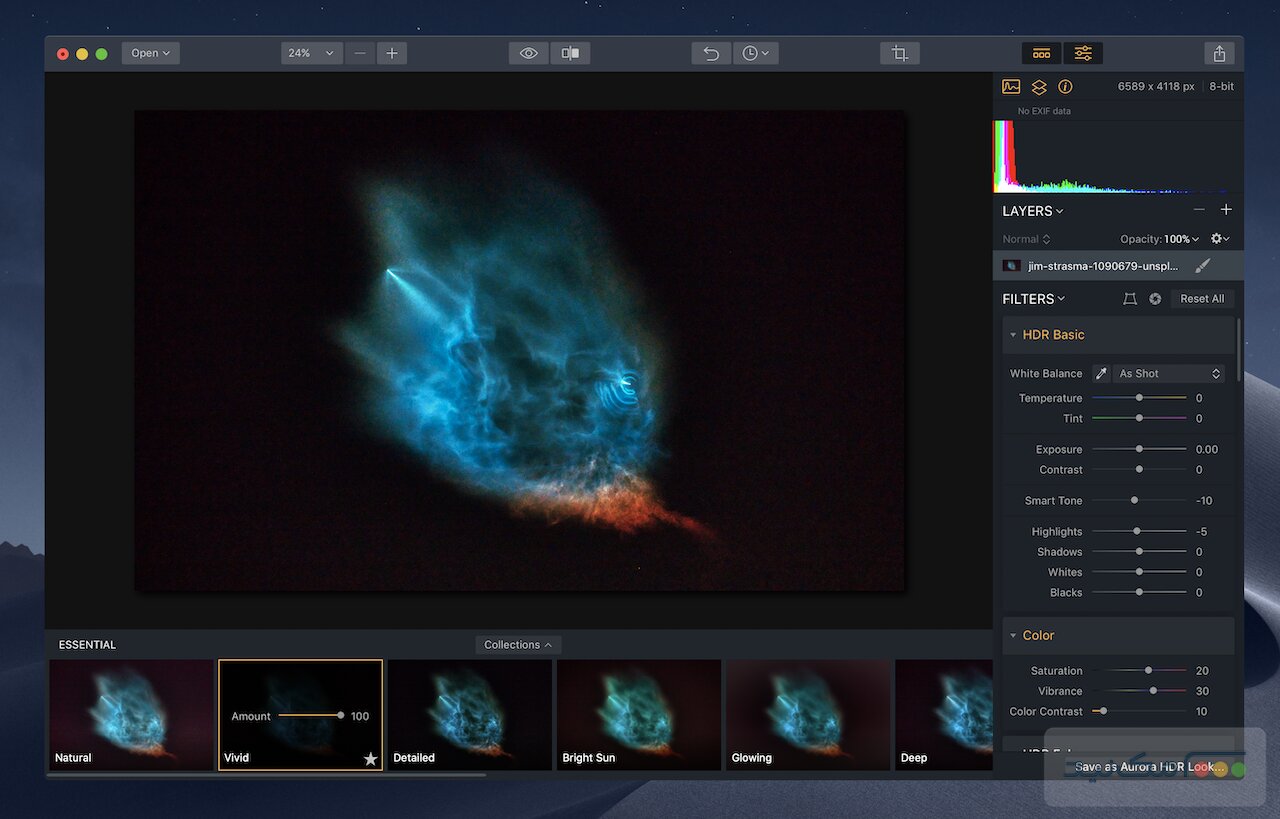Click the Undo arrow icon
Viewport: 1280px width, 819px height.
point(710,52)
